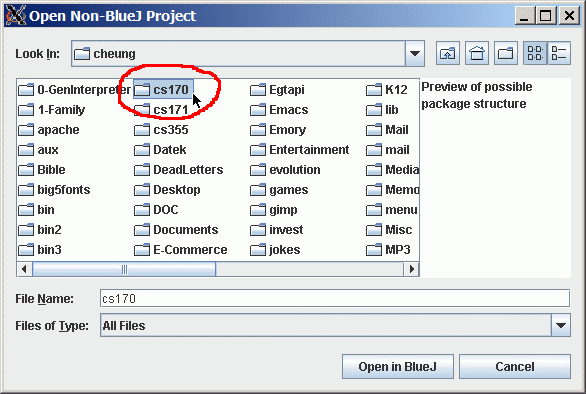
Task: Select the Desktop folder icon
Action: (142, 190)
